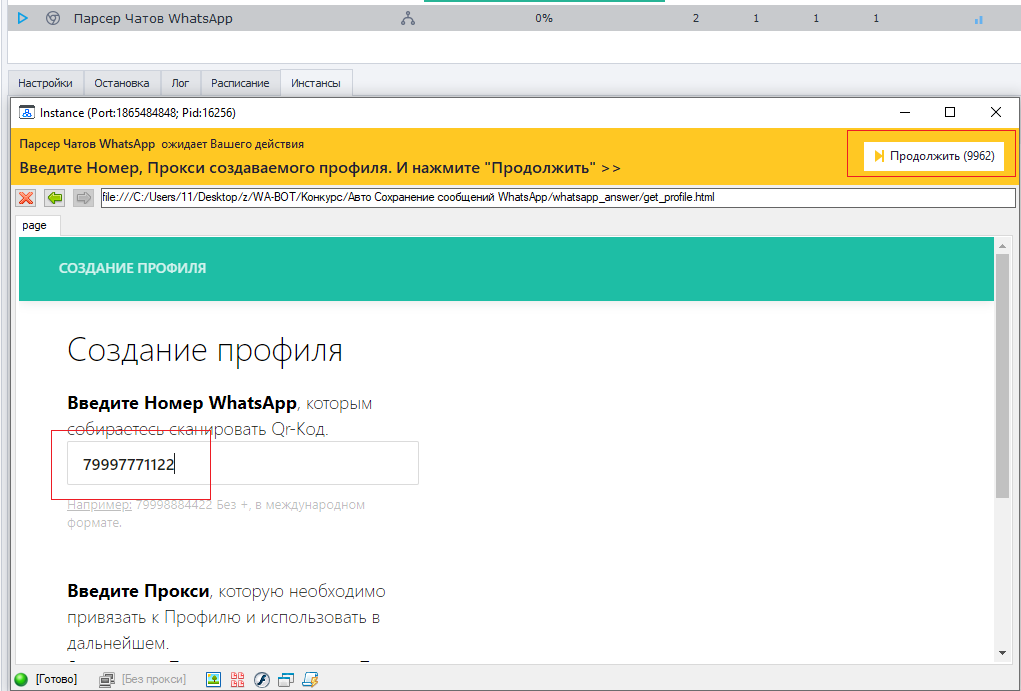The height and width of the screenshot is (691, 1021).
Task: Click the red X stop-loading icon
Action: click(x=26, y=198)
